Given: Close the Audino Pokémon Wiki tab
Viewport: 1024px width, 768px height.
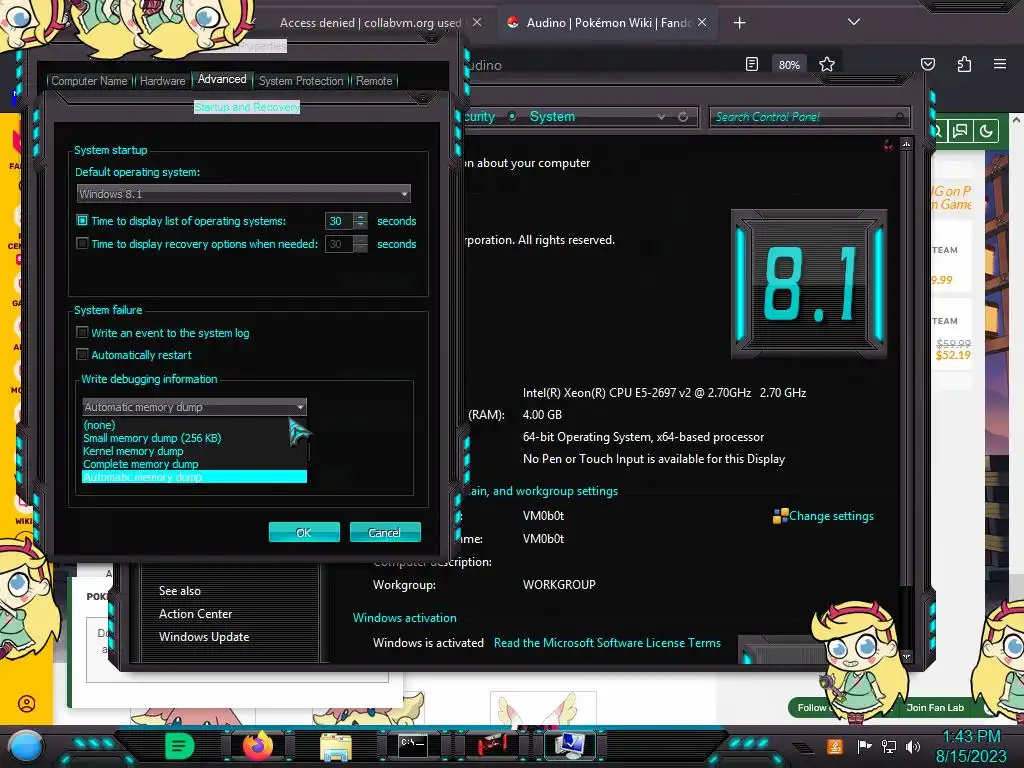Looking at the screenshot, I should coord(702,22).
